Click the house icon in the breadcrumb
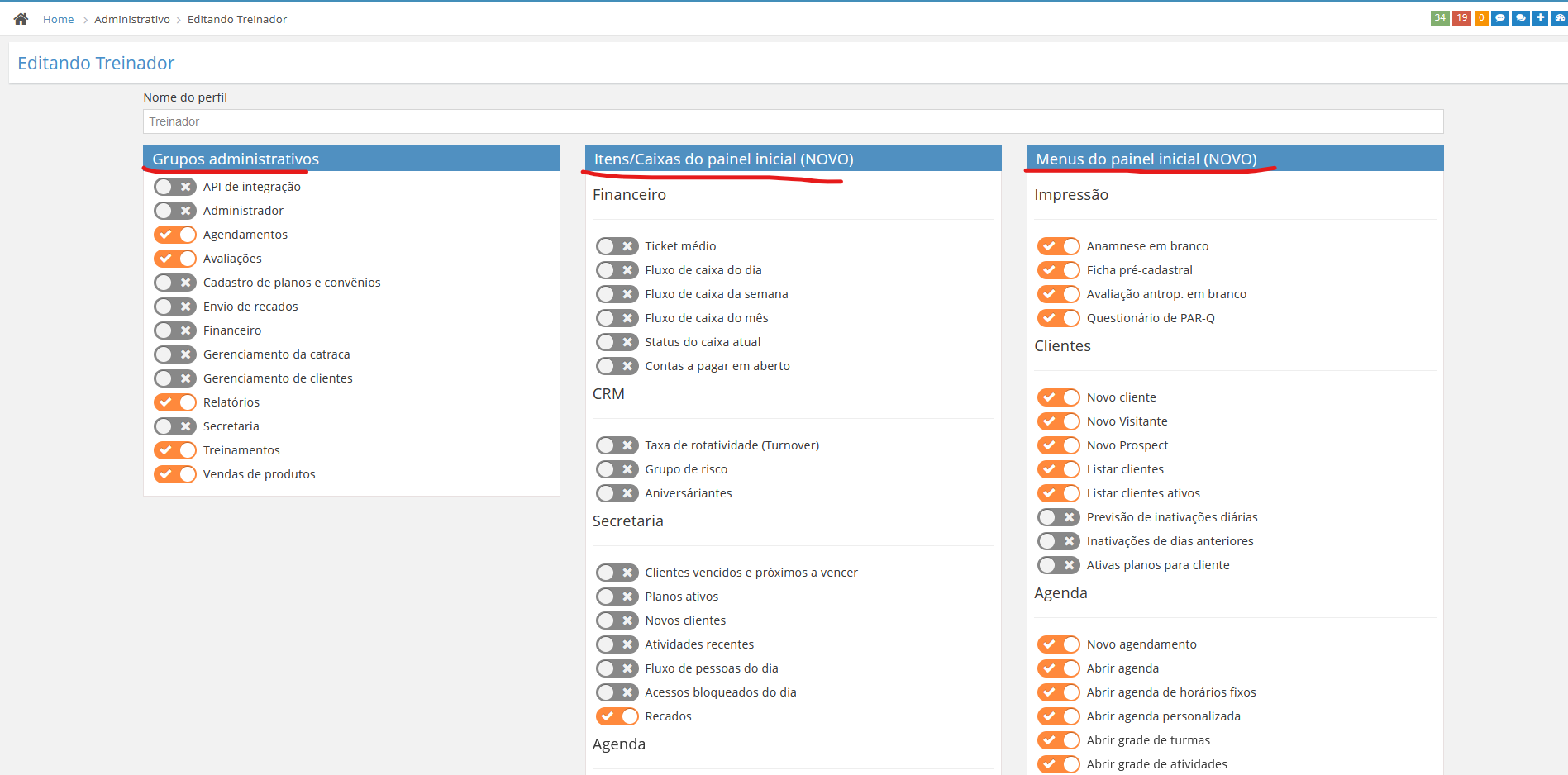 click(21, 19)
